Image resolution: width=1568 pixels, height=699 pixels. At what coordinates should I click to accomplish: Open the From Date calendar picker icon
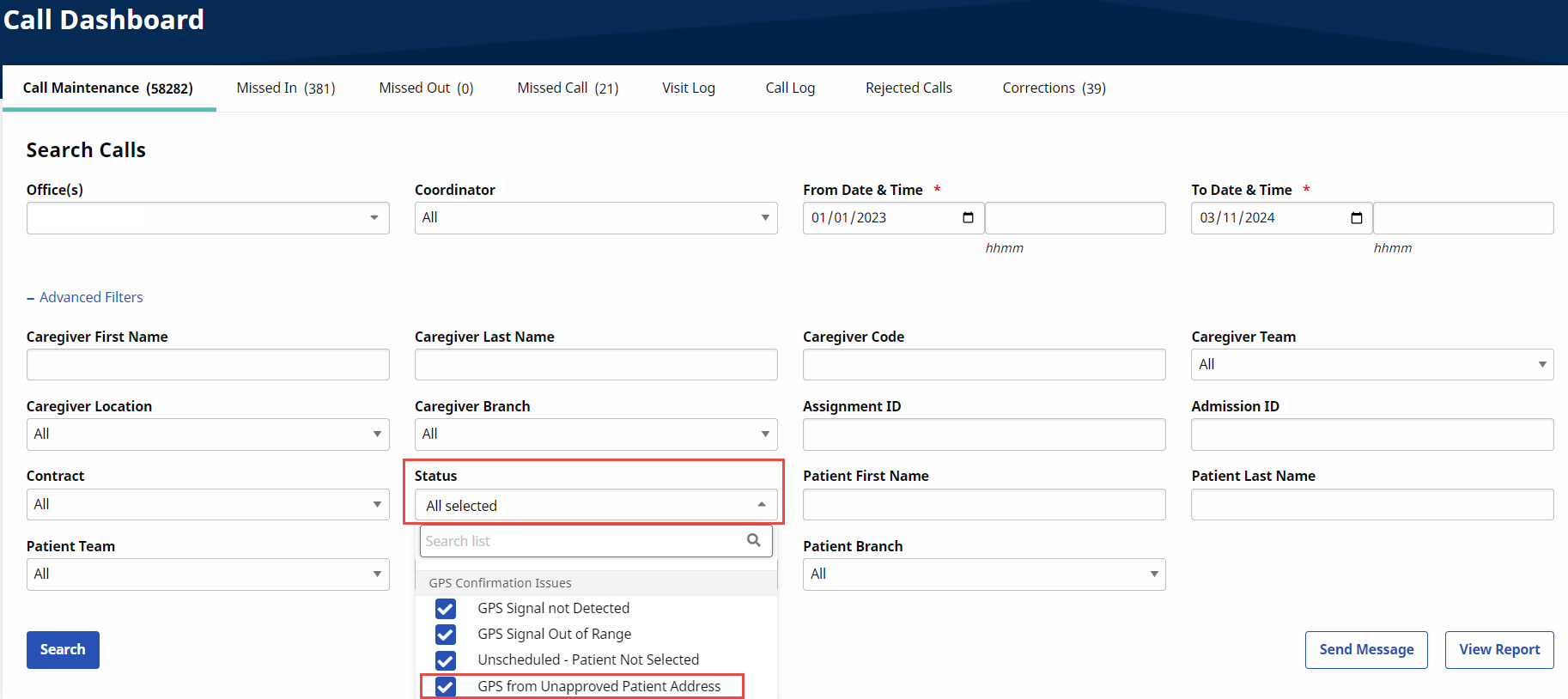tap(968, 218)
